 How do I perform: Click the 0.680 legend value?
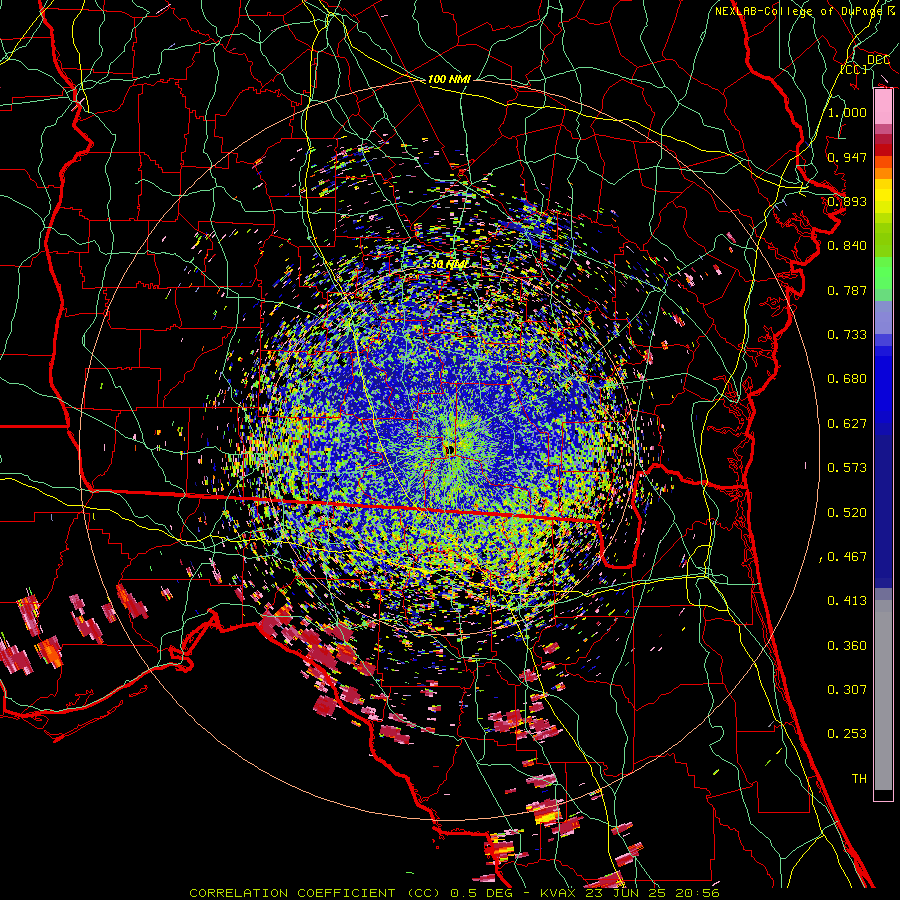tap(847, 379)
